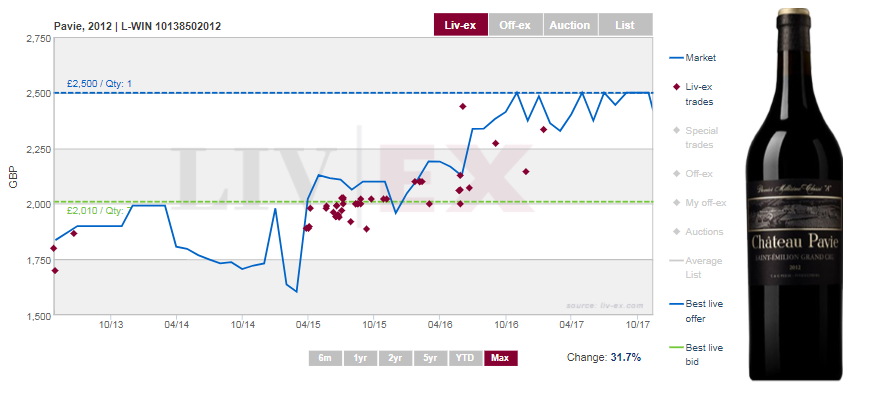Select the Max range button
The image size is (871, 401).
click(x=500, y=358)
